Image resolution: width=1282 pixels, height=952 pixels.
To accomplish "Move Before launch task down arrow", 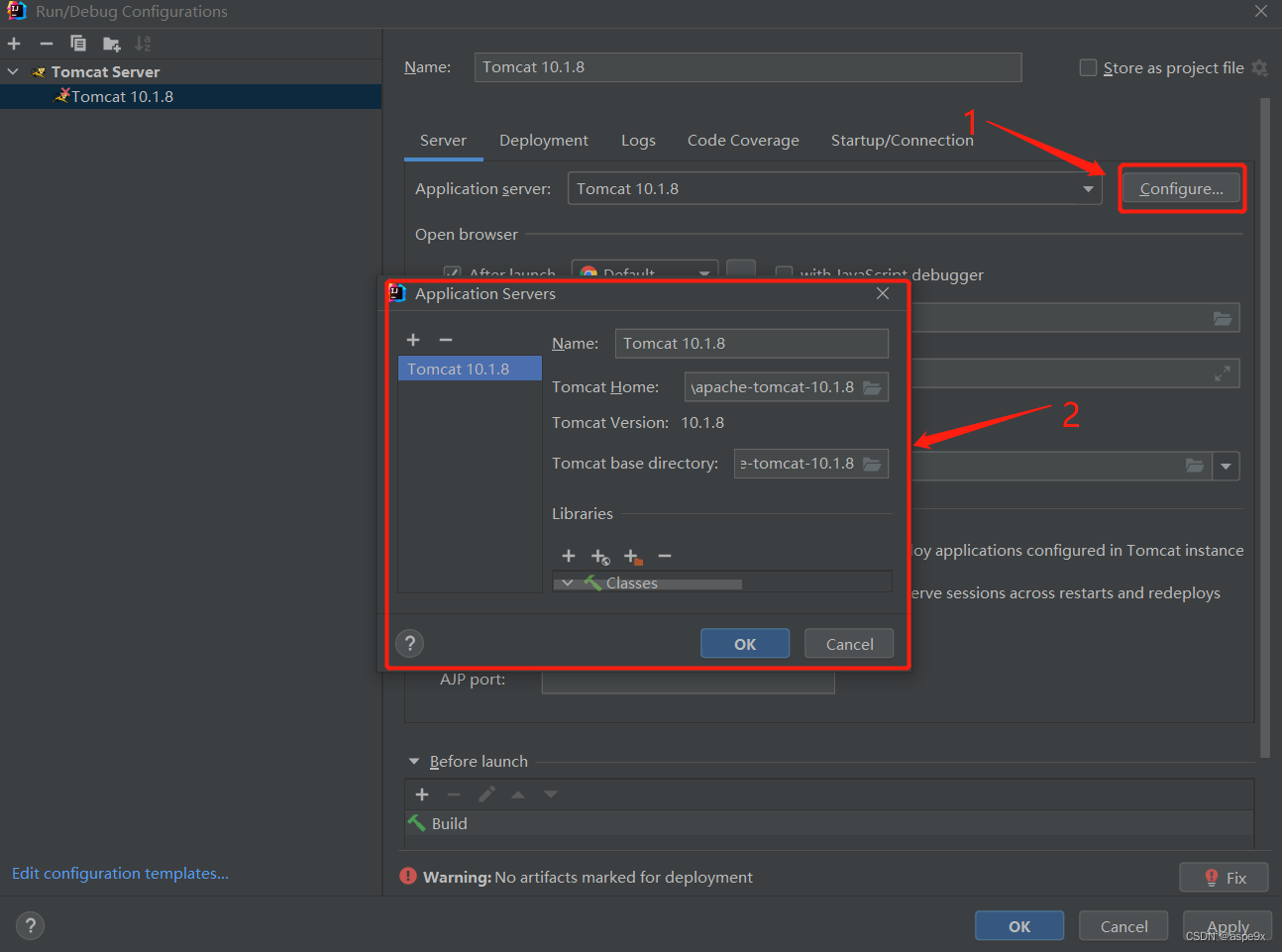I will [551, 794].
